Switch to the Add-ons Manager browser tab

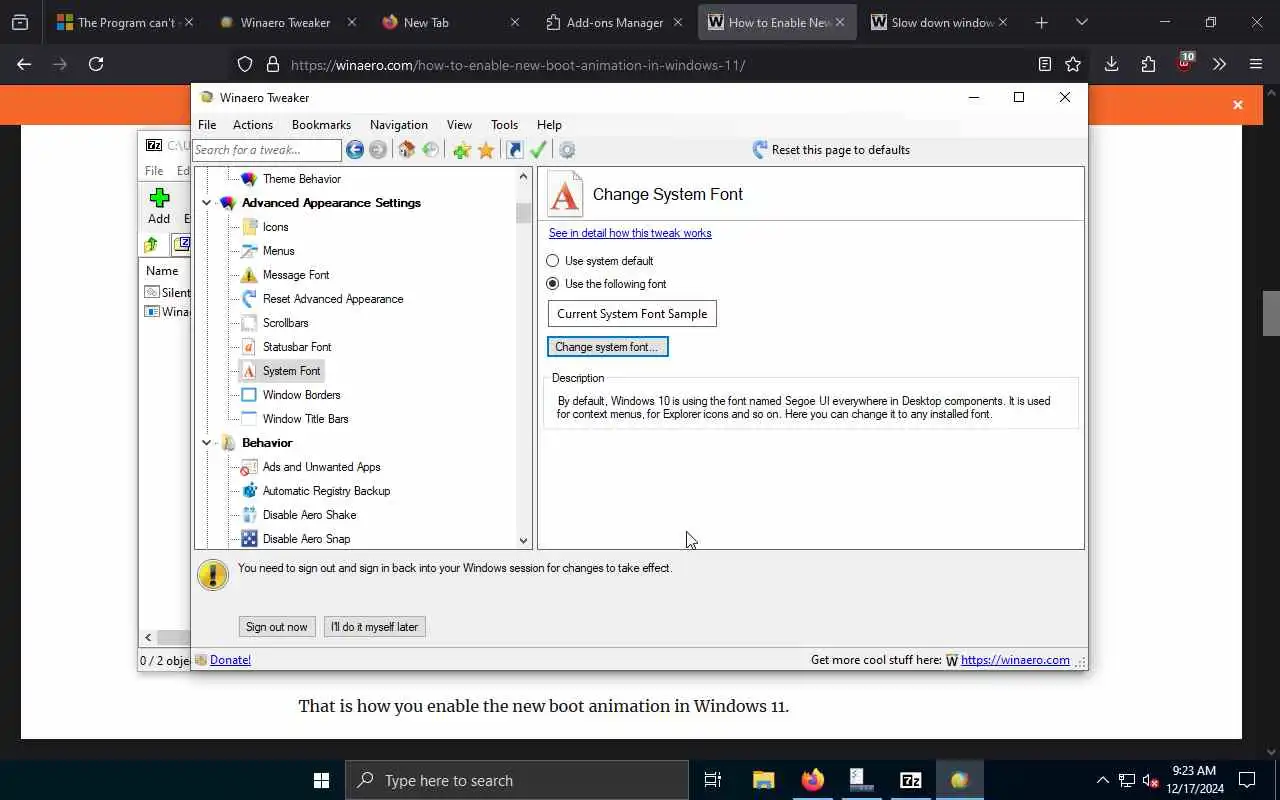(614, 22)
